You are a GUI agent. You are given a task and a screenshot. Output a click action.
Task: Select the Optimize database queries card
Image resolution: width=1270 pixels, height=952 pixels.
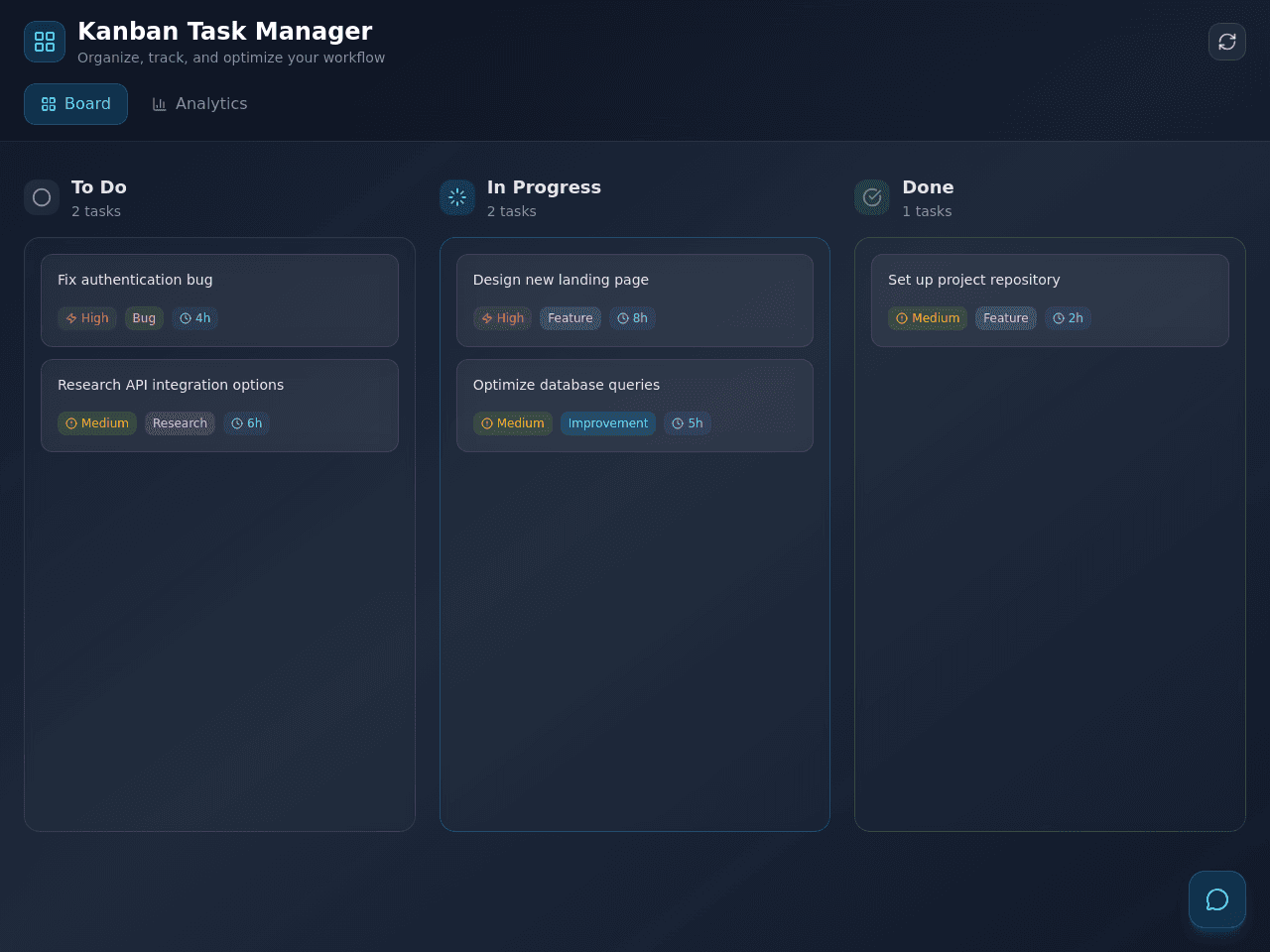point(635,406)
